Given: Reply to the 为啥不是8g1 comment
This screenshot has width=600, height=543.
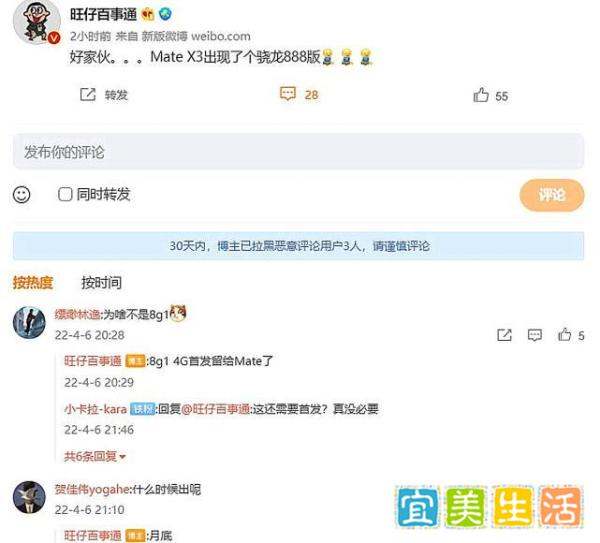Looking at the screenshot, I should (x=535, y=335).
